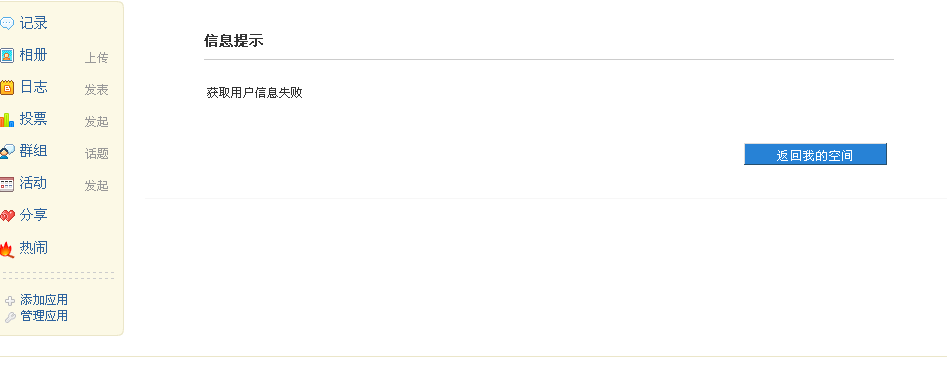Click the 活动 calendar icon
Screen dimensions: 947x366
tap(7, 184)
